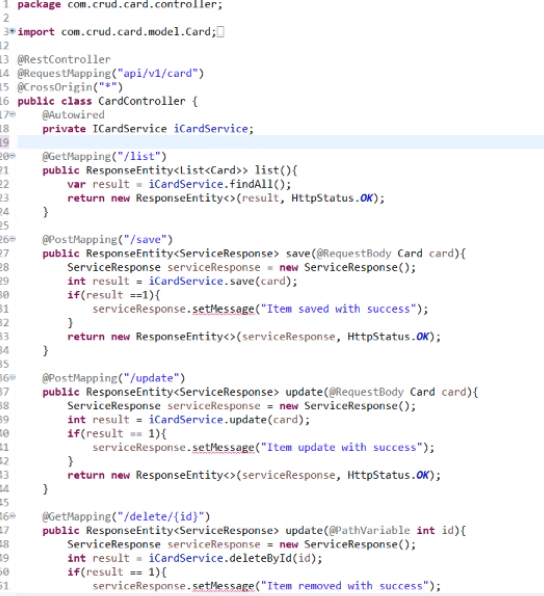The width and height of the screenshot is (544, 596).
Task: Click the "Item removed with success" string
Action: (x=344, y=585)
